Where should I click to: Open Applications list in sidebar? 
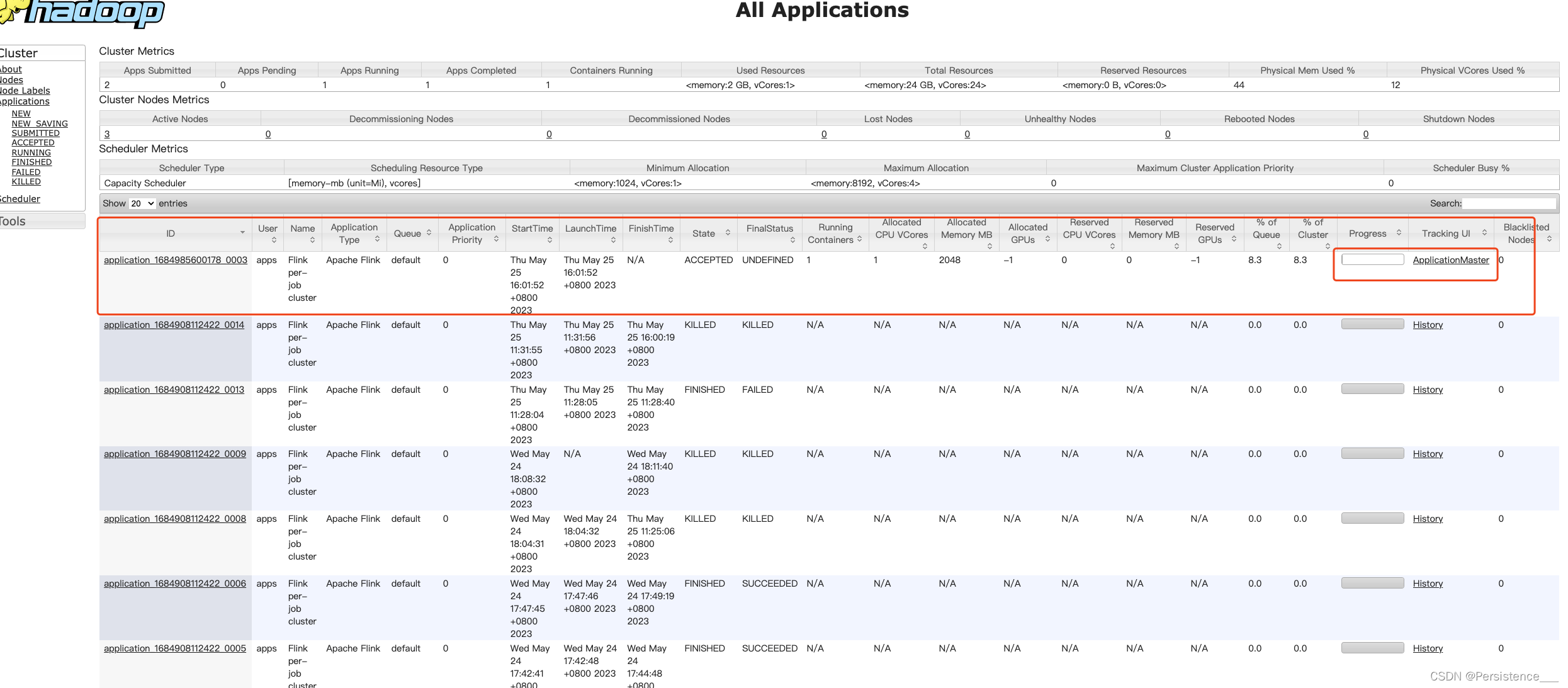25,101
